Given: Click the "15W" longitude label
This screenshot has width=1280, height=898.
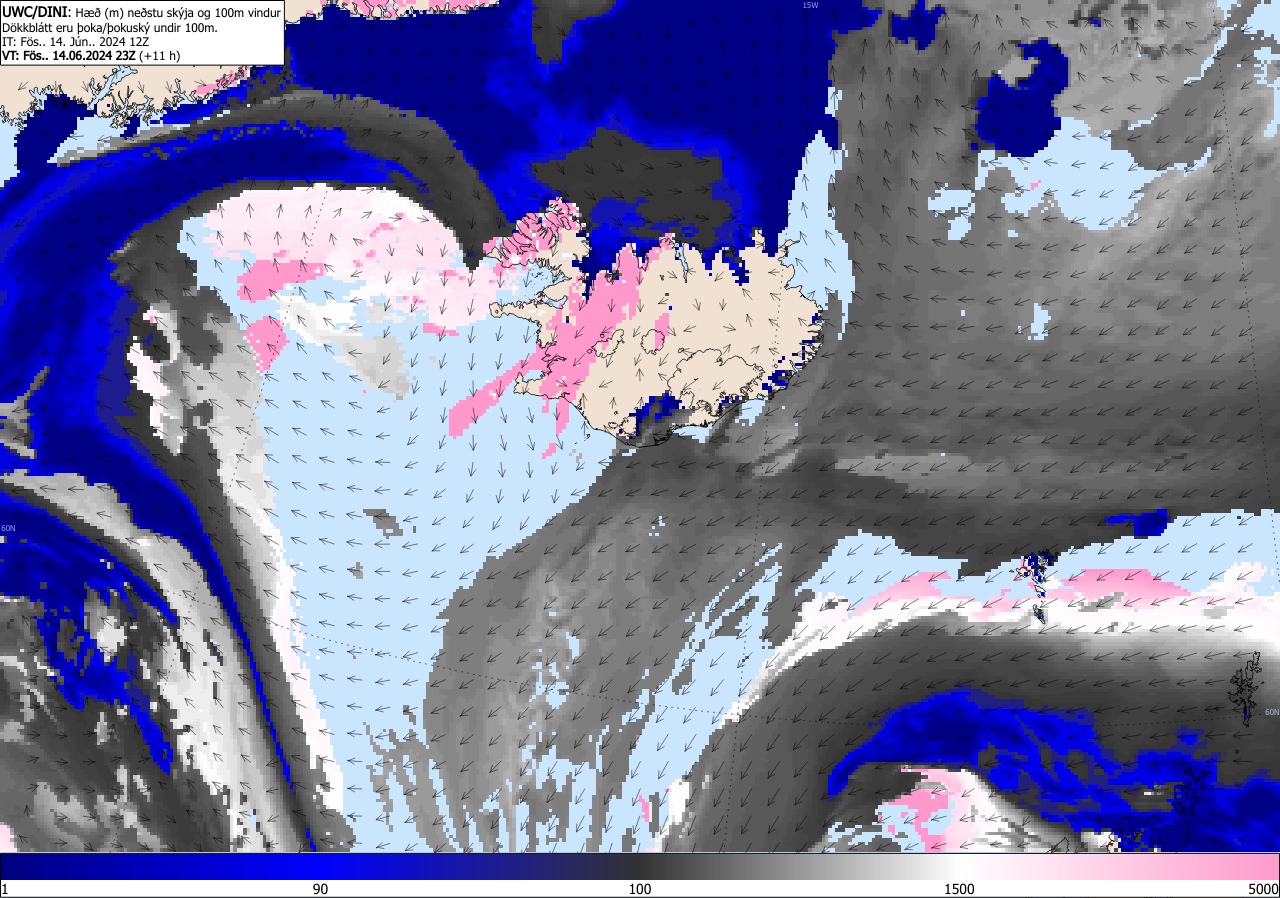Looking at the screenshot, I should click(x=810, y=5).
